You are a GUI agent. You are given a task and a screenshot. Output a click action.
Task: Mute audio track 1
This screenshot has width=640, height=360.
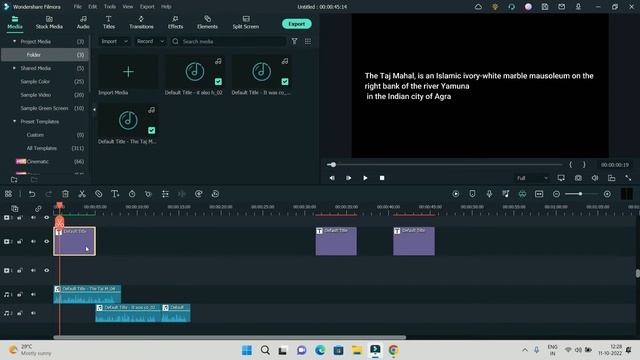point(33,294)
